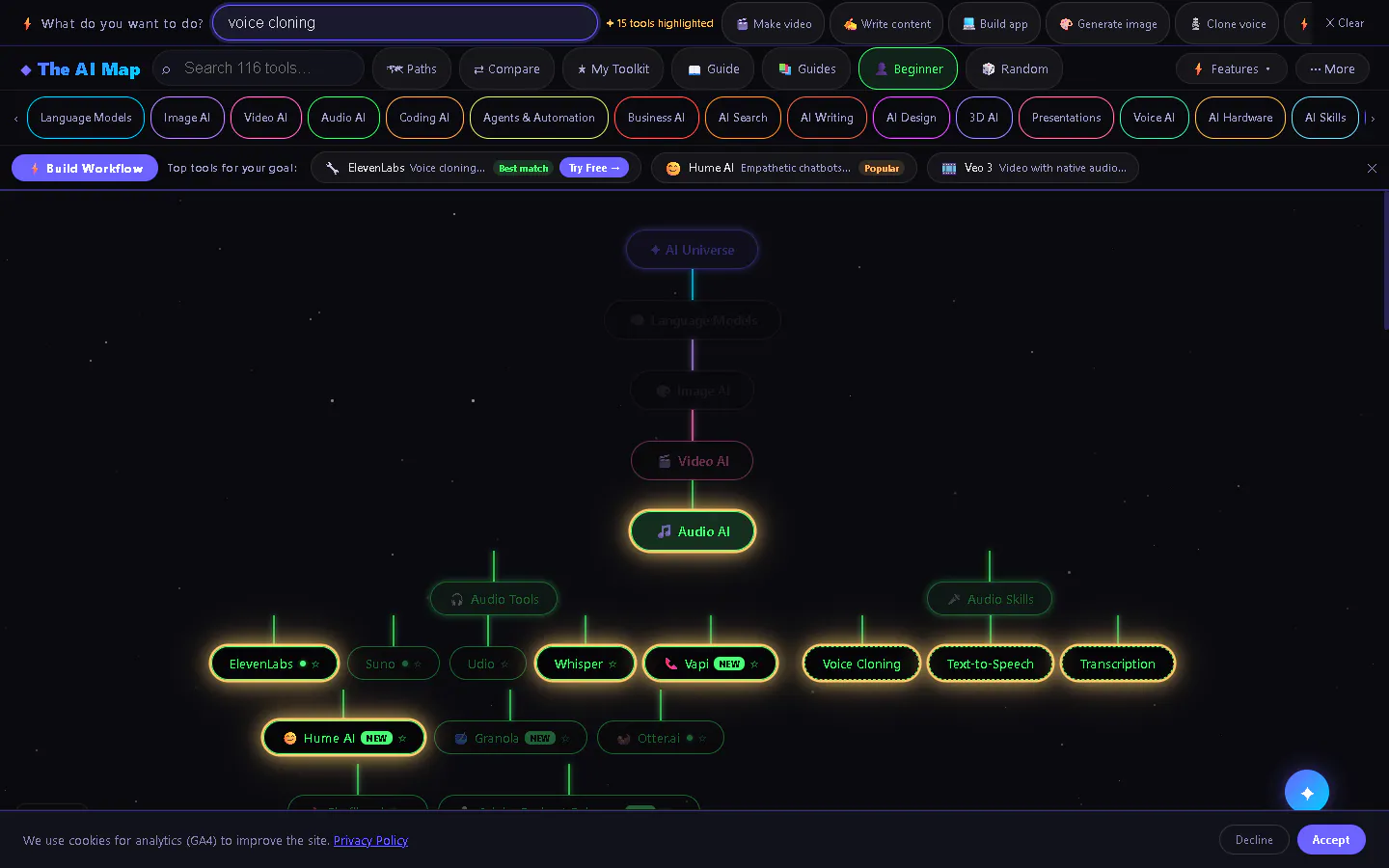Open the Video AI map node
The height and width of the screenshot is (868, 1389).
693,461
